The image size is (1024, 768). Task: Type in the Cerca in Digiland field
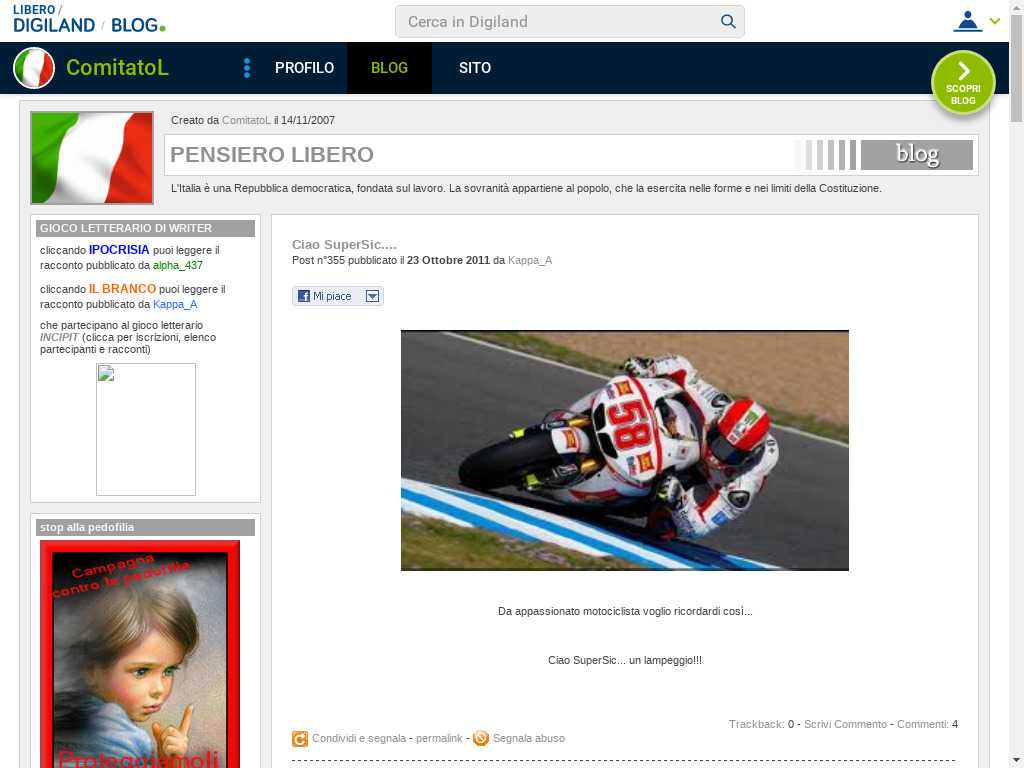pyautogui.click(x=560, y=21)
